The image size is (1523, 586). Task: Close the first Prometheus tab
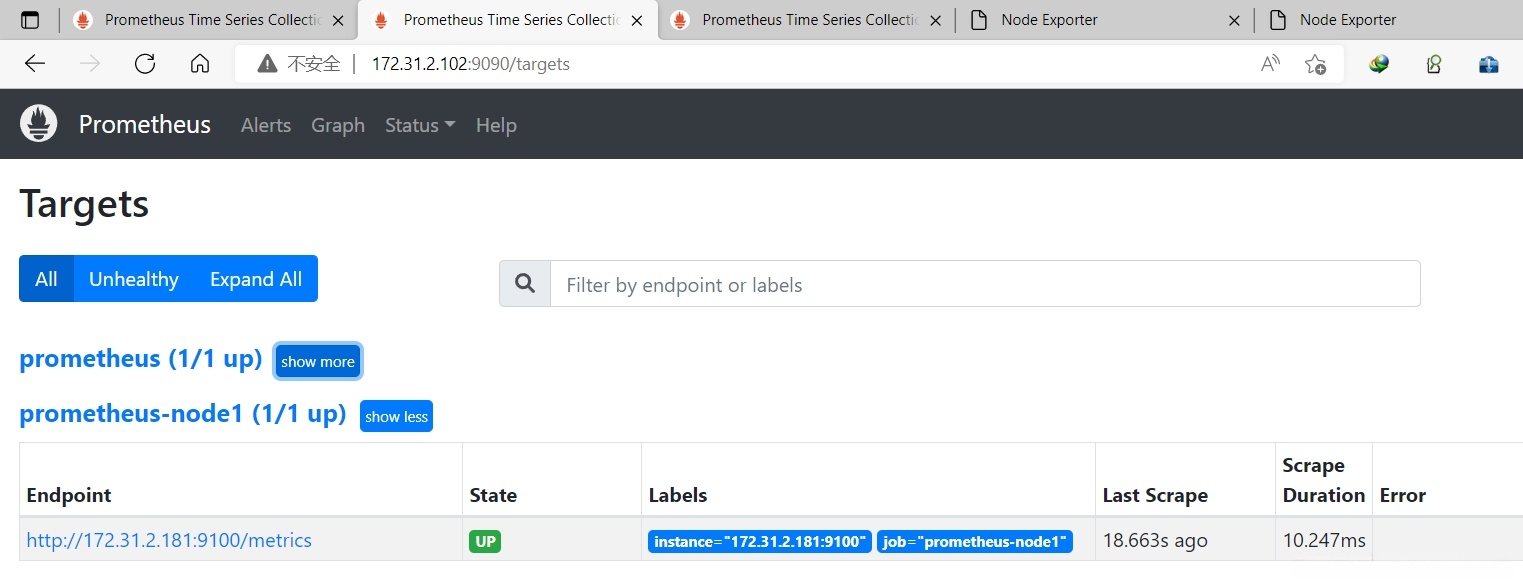[x=339, y=20]
